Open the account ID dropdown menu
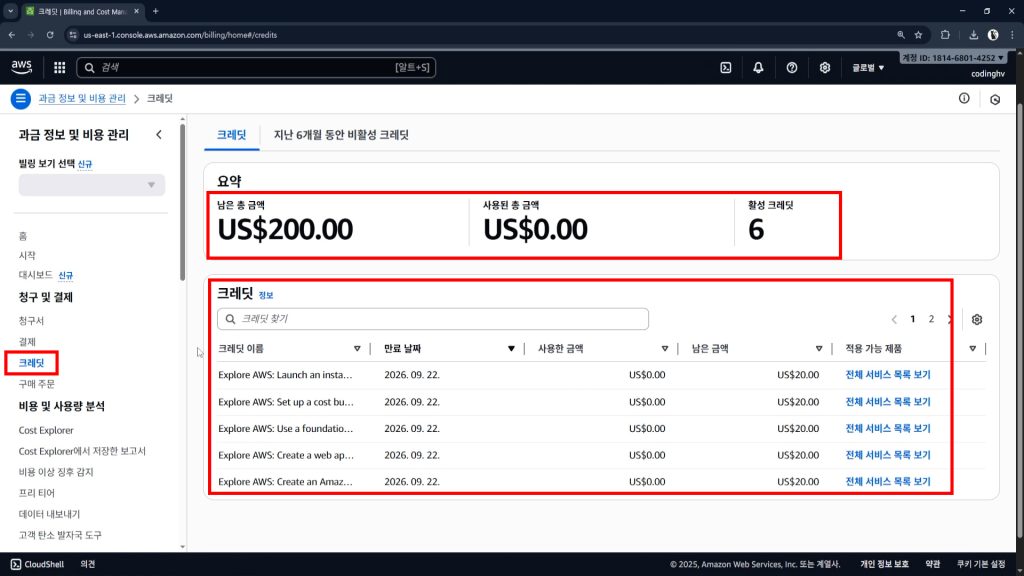 pos(953,58)
